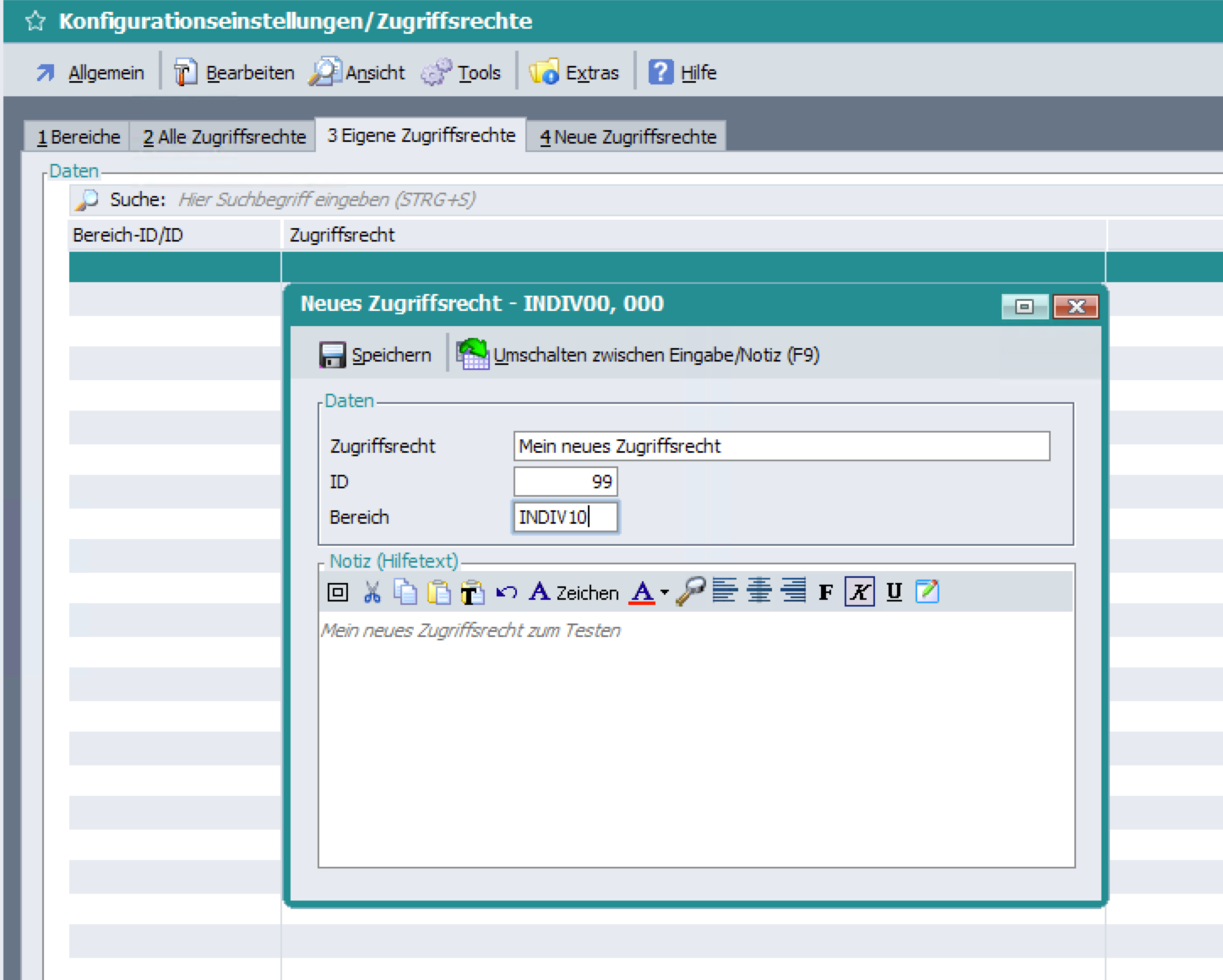The width and height of the screenshot is (1223, 980).
Task: Click the cut scissors icon in note toolbar
Action: (372, 592)
